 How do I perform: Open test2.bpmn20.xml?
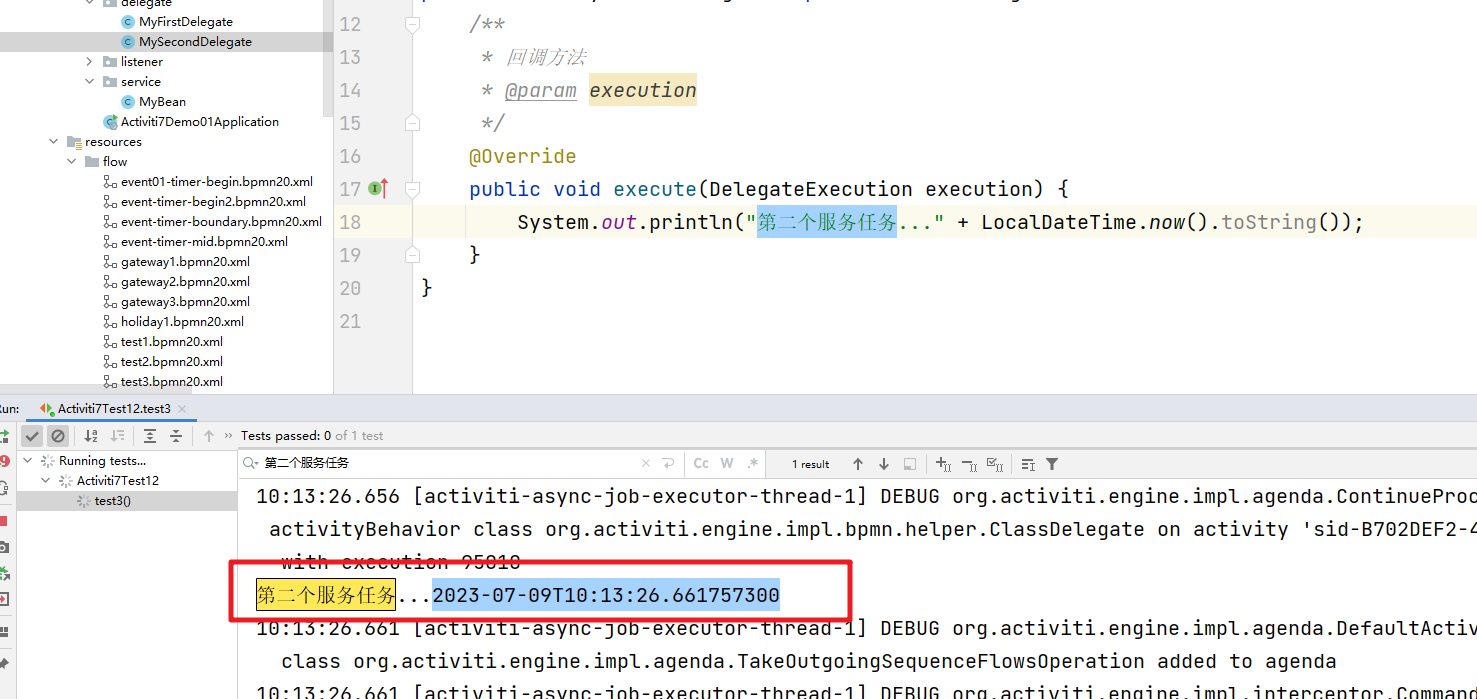tap(172, 362)
